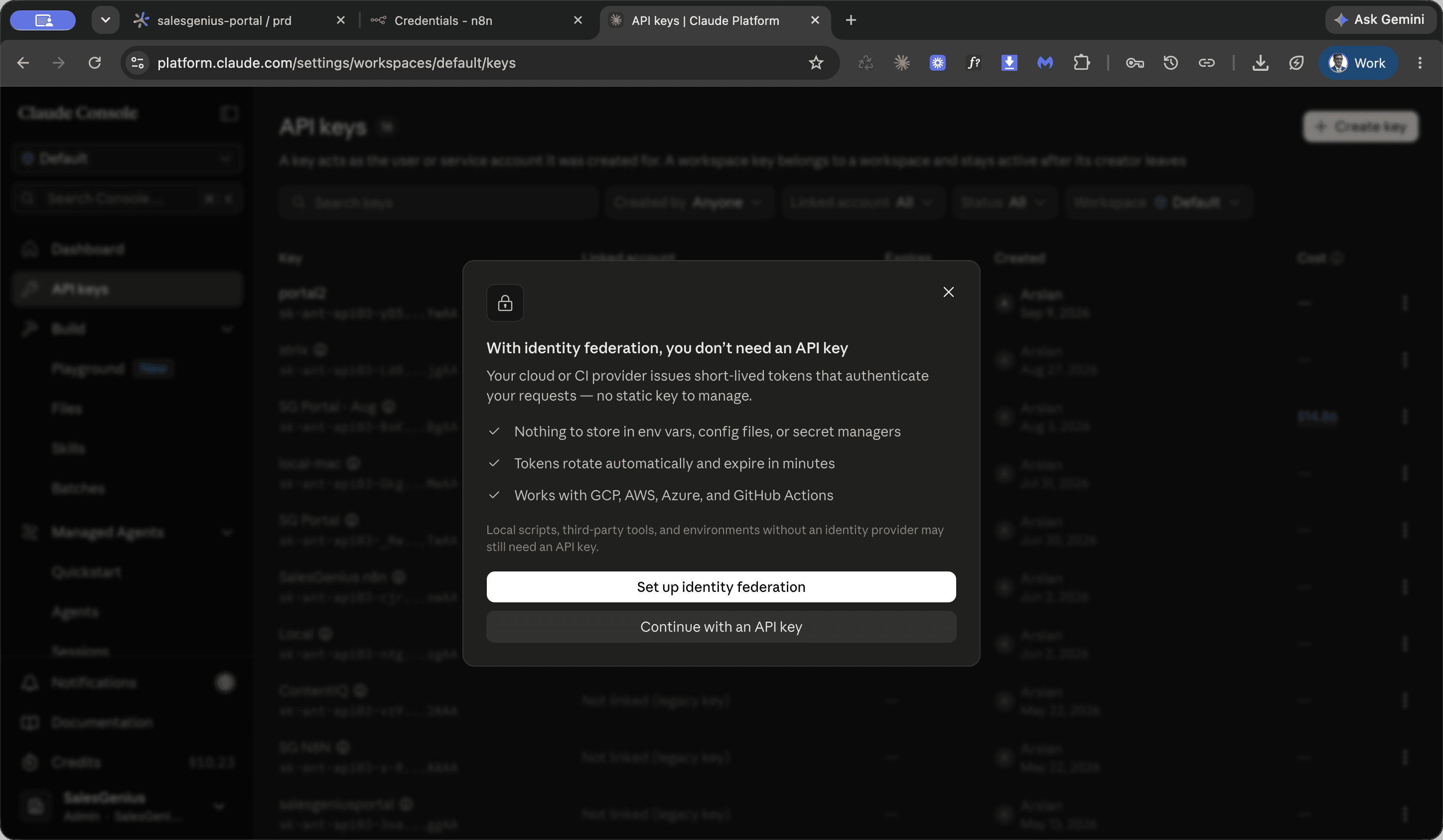The width and height of the screenshot is (1443, 840).
Task: Close the API keys | Claude Platform tab
Action: click(x=815, y=20)
